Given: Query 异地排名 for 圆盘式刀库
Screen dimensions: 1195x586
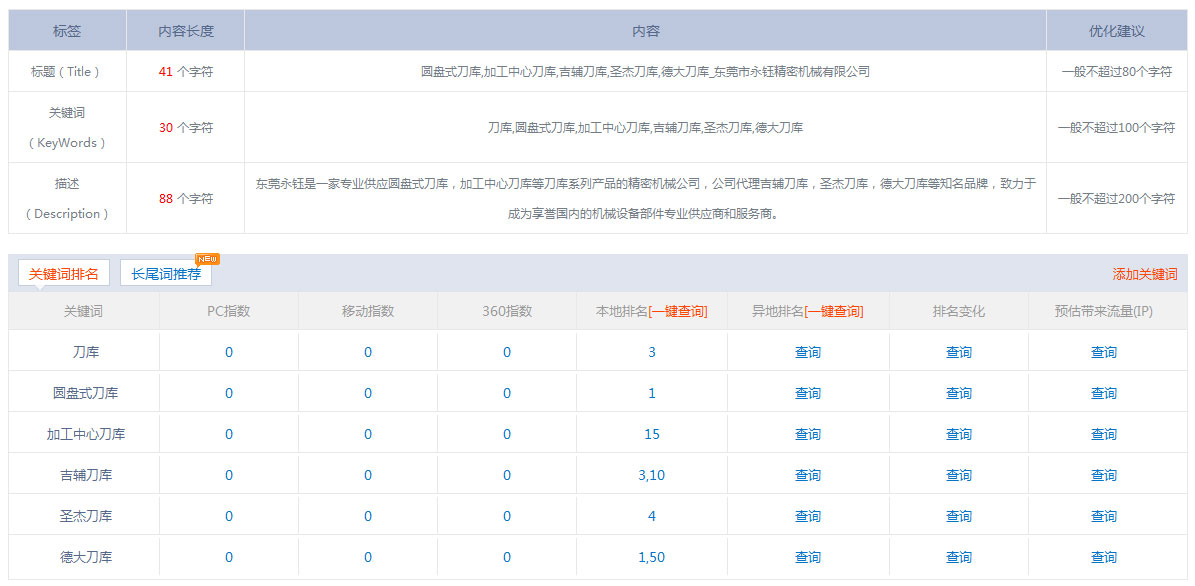Looking at the screenshot, I should (808, 393).
